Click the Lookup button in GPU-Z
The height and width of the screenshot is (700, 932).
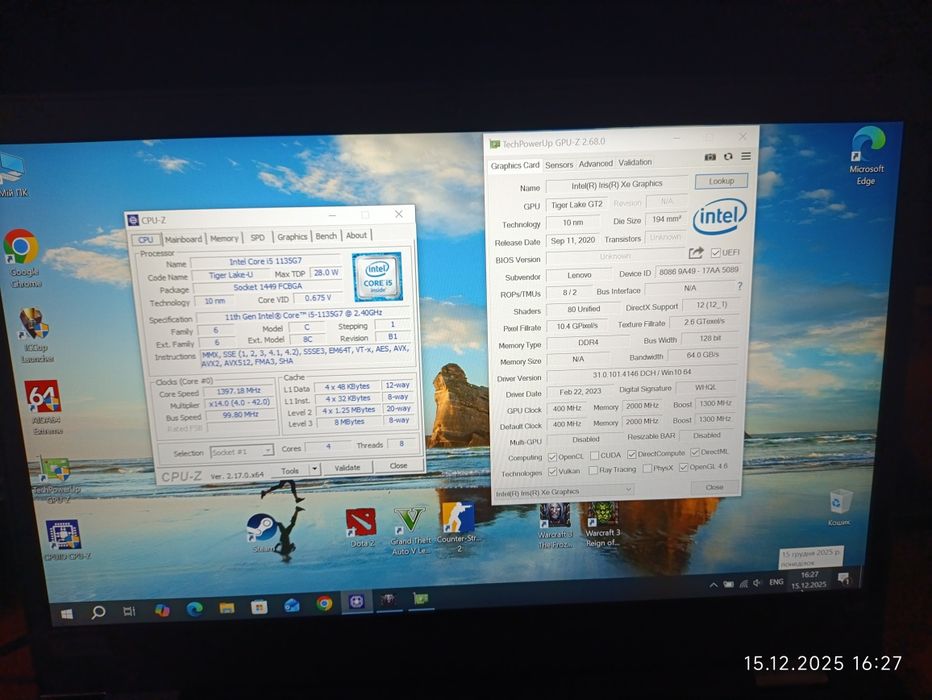click(x=721, y=181)
